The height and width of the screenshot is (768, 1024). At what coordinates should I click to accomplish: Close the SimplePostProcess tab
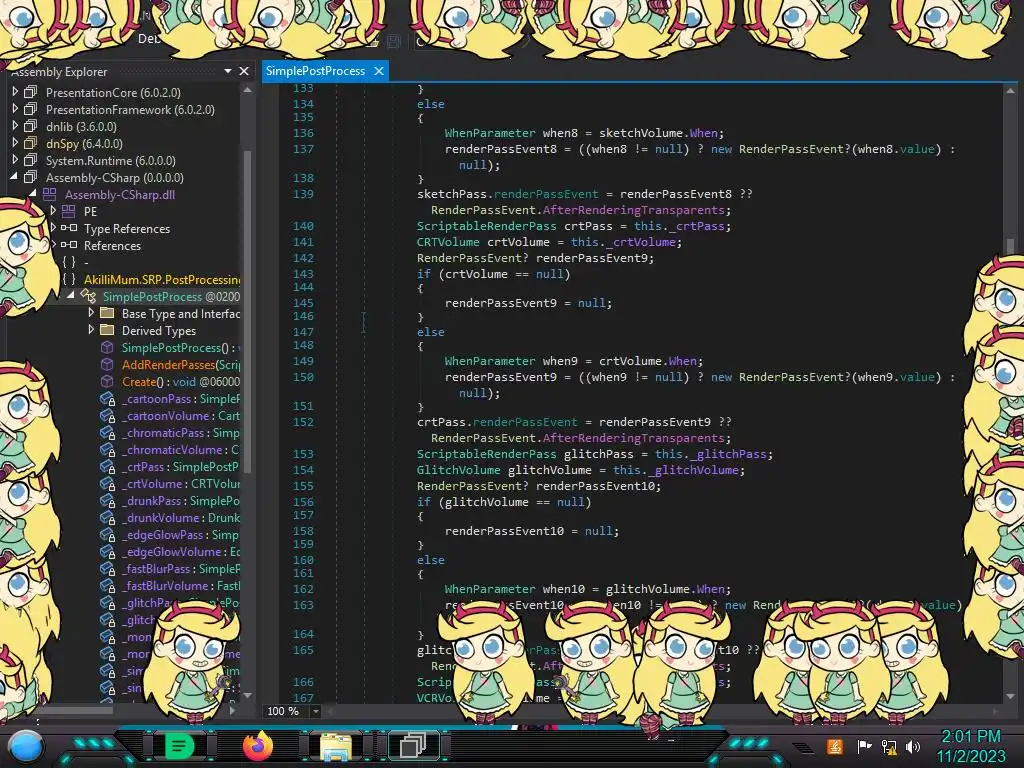[379, 71]
